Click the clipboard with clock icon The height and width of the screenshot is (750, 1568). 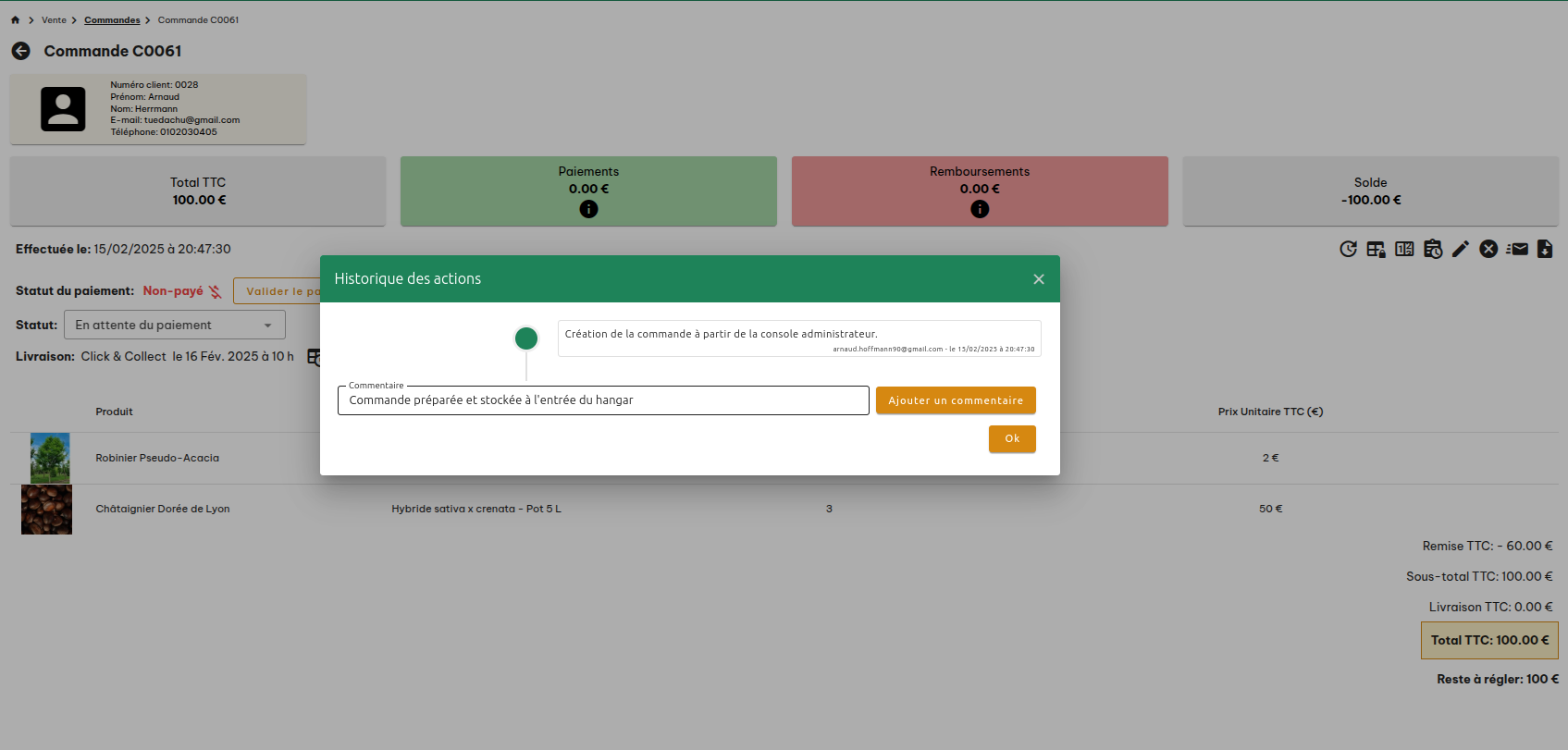1433,249
